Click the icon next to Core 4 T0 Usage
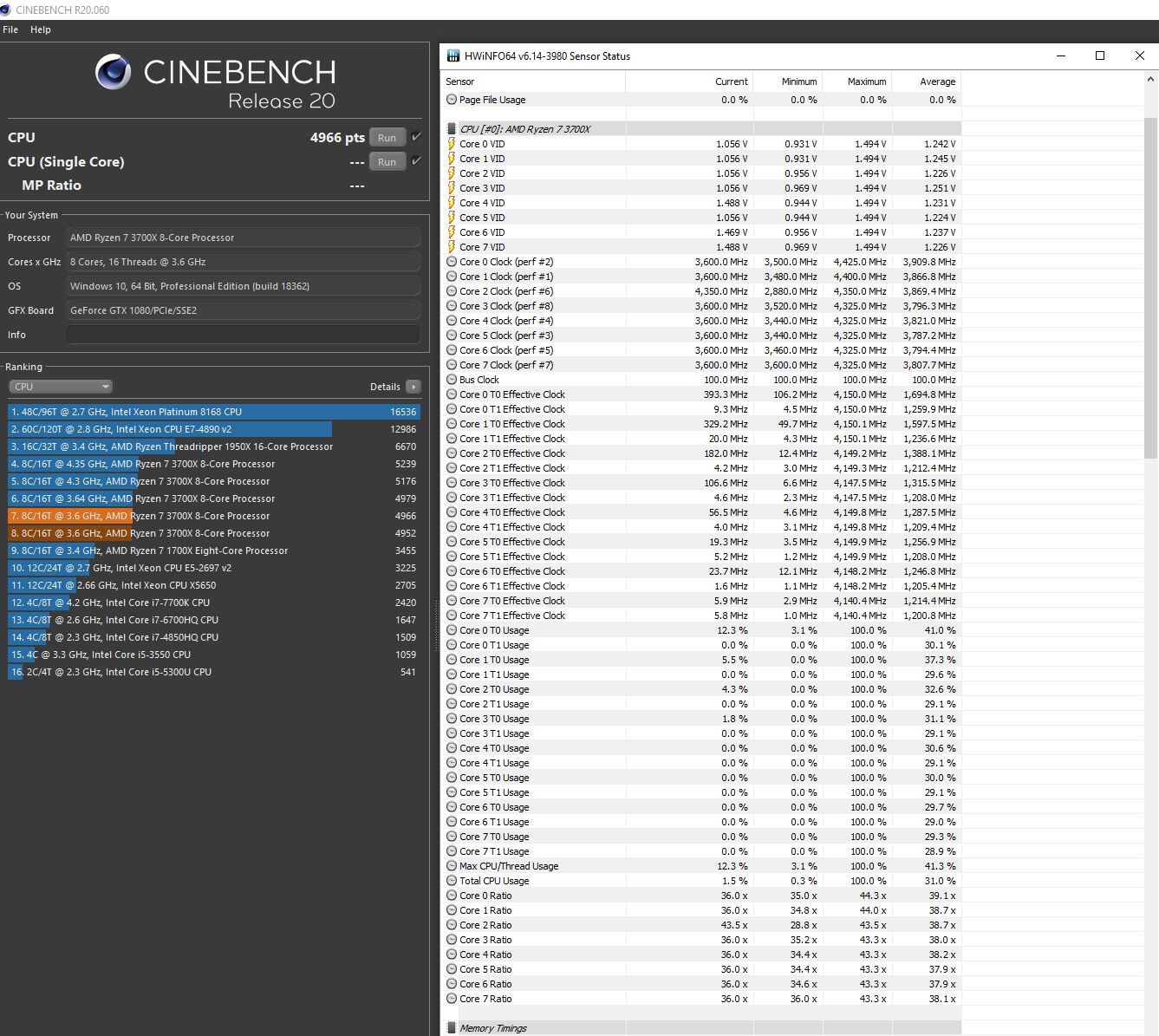The image size is (1159, 1036). coord(451,748)
